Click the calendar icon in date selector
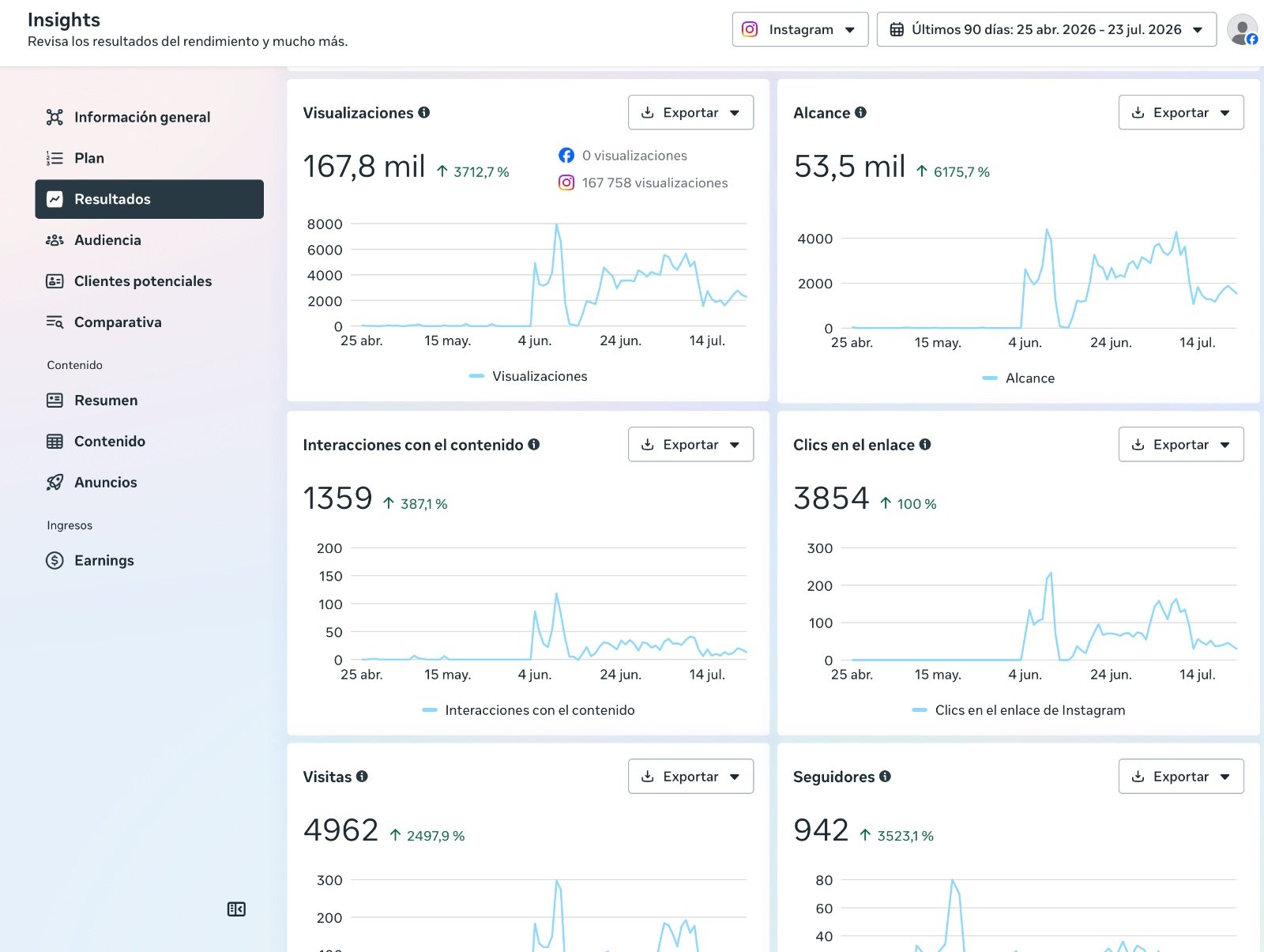The image size is (1264, 952). (897, 29)
